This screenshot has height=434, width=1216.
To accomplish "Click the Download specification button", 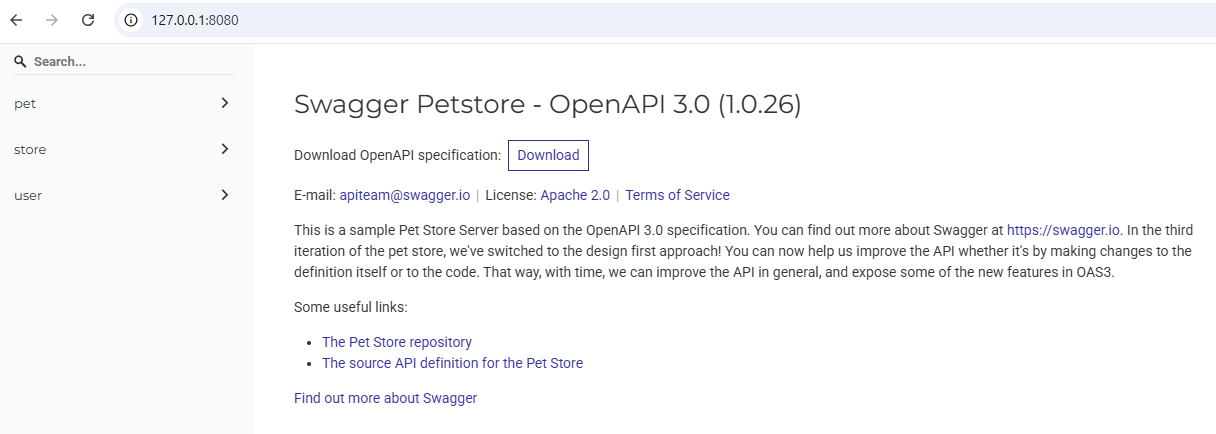I will tap(548, 155).
